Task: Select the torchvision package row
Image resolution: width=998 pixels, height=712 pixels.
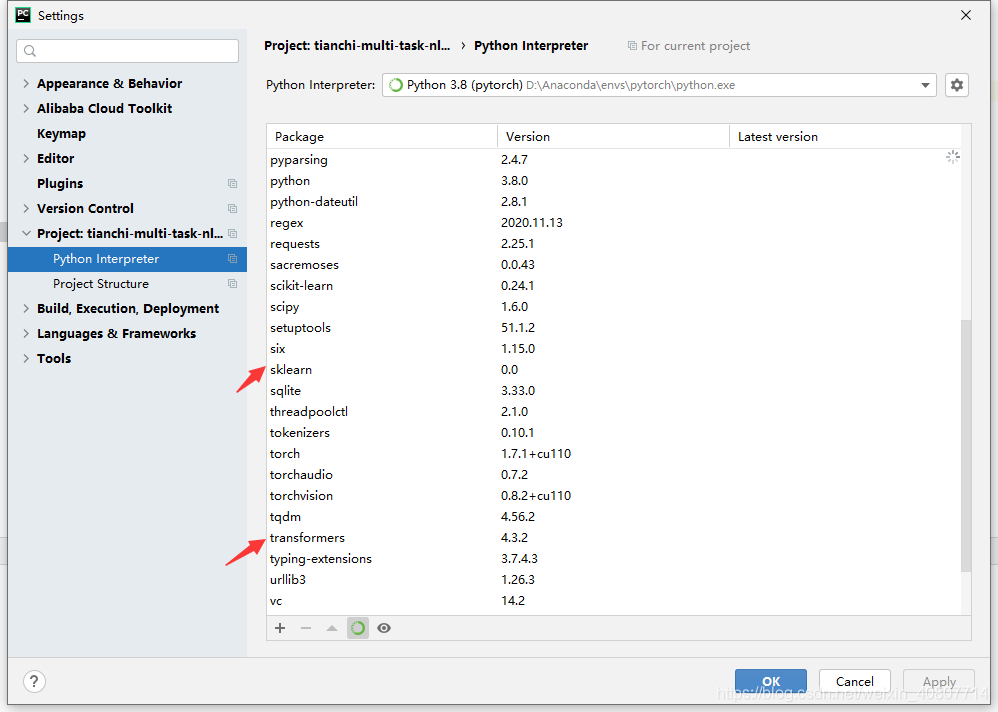Action: point(614,496)
